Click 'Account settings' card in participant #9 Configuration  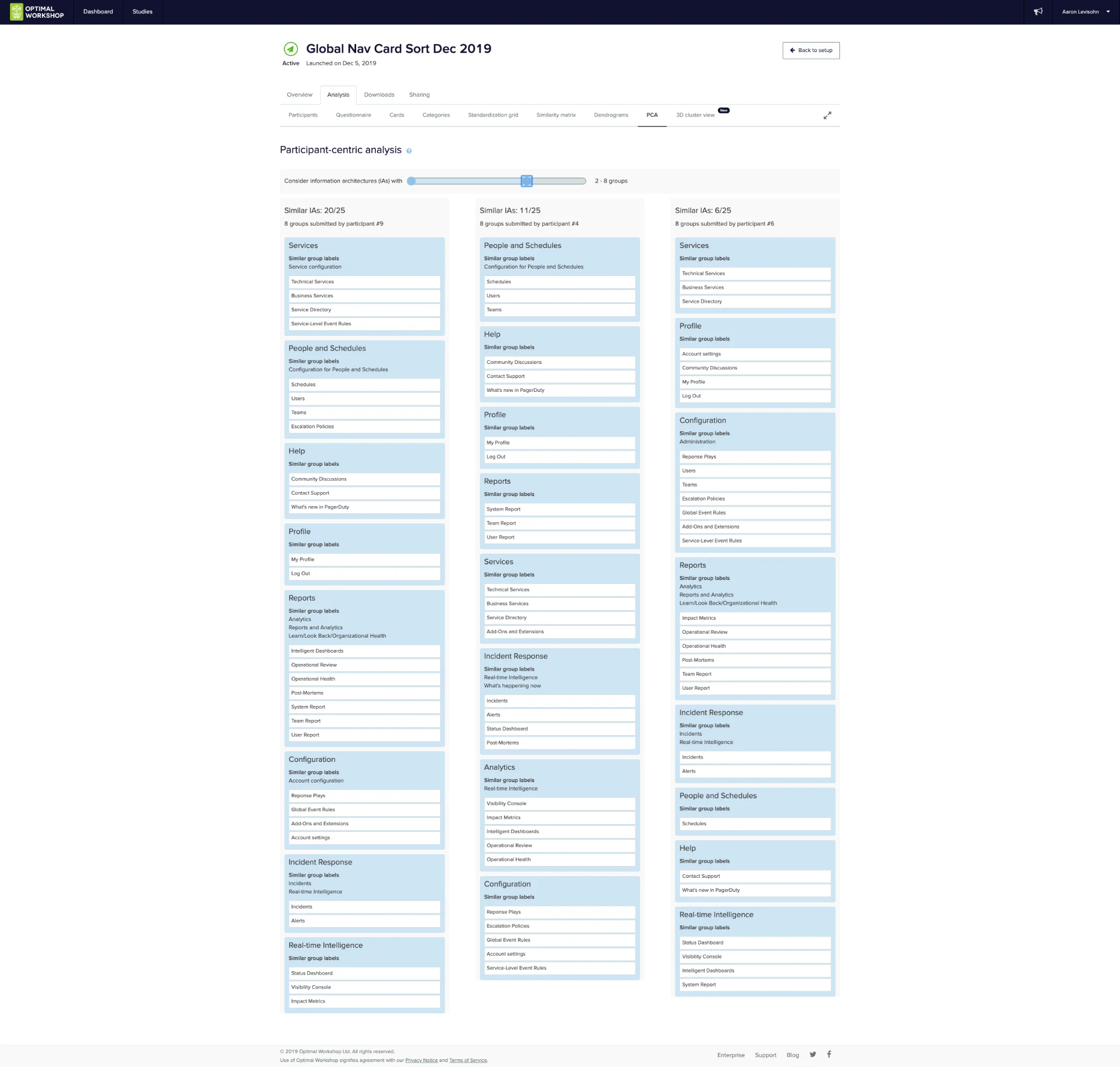(364, 838)
